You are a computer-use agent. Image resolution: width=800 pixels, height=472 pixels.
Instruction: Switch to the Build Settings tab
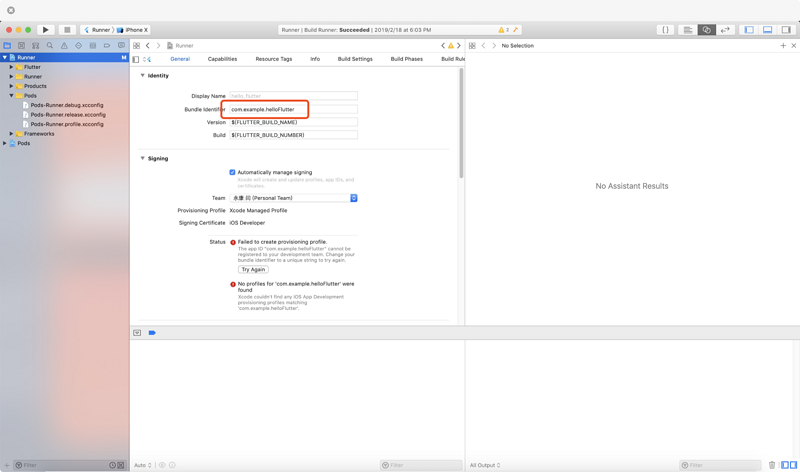pyautogui.click(x=355, y=59)
